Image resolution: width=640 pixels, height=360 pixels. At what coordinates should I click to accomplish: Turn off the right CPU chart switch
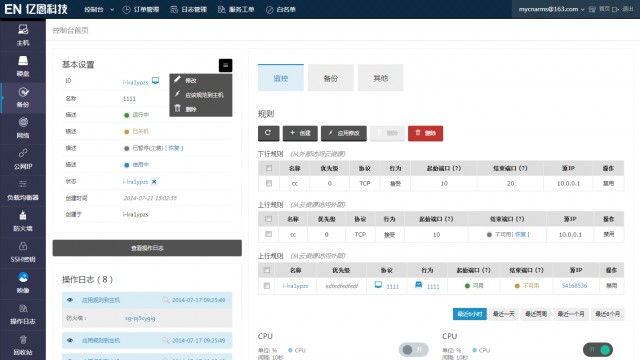598,350
